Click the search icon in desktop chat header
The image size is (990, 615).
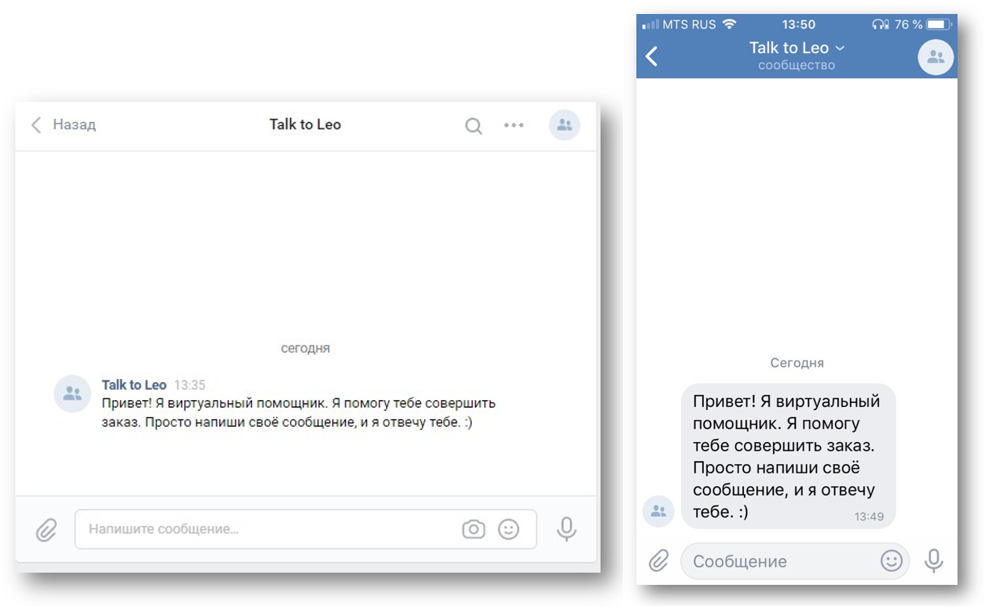[x=473, y=126]
